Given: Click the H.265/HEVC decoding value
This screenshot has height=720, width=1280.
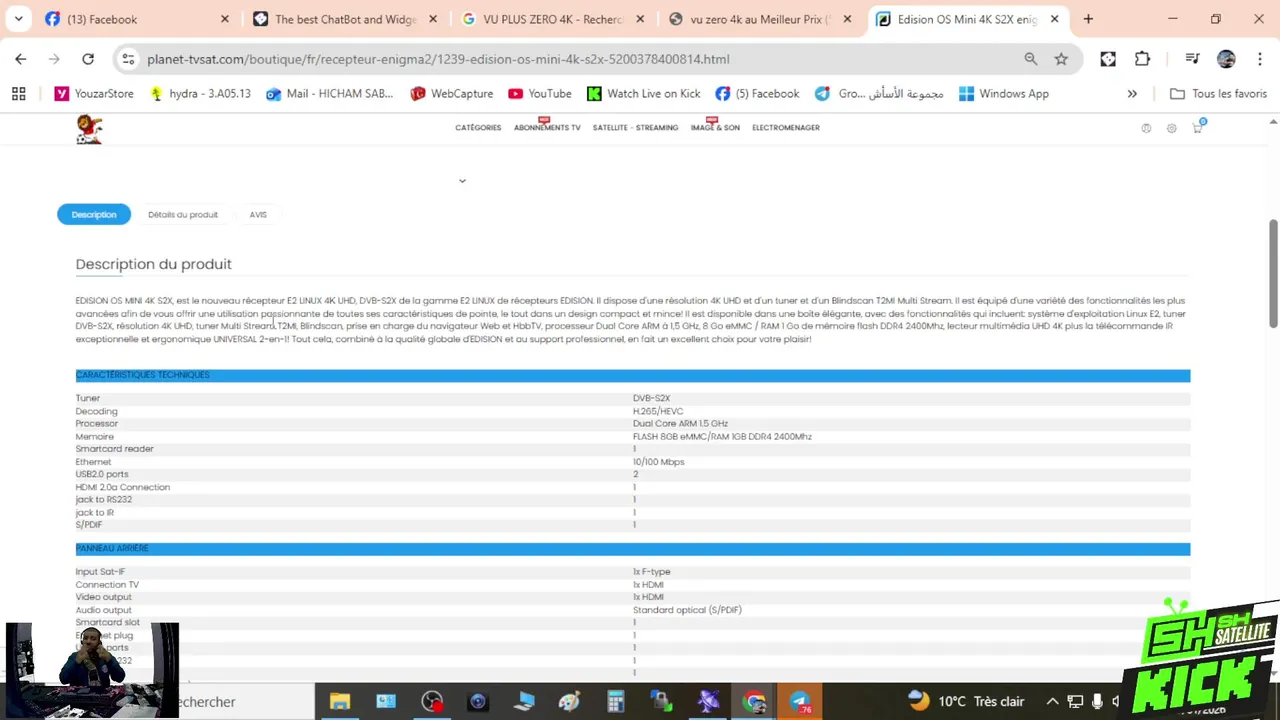Looking at the screenshot, I should tap(658, 411).
